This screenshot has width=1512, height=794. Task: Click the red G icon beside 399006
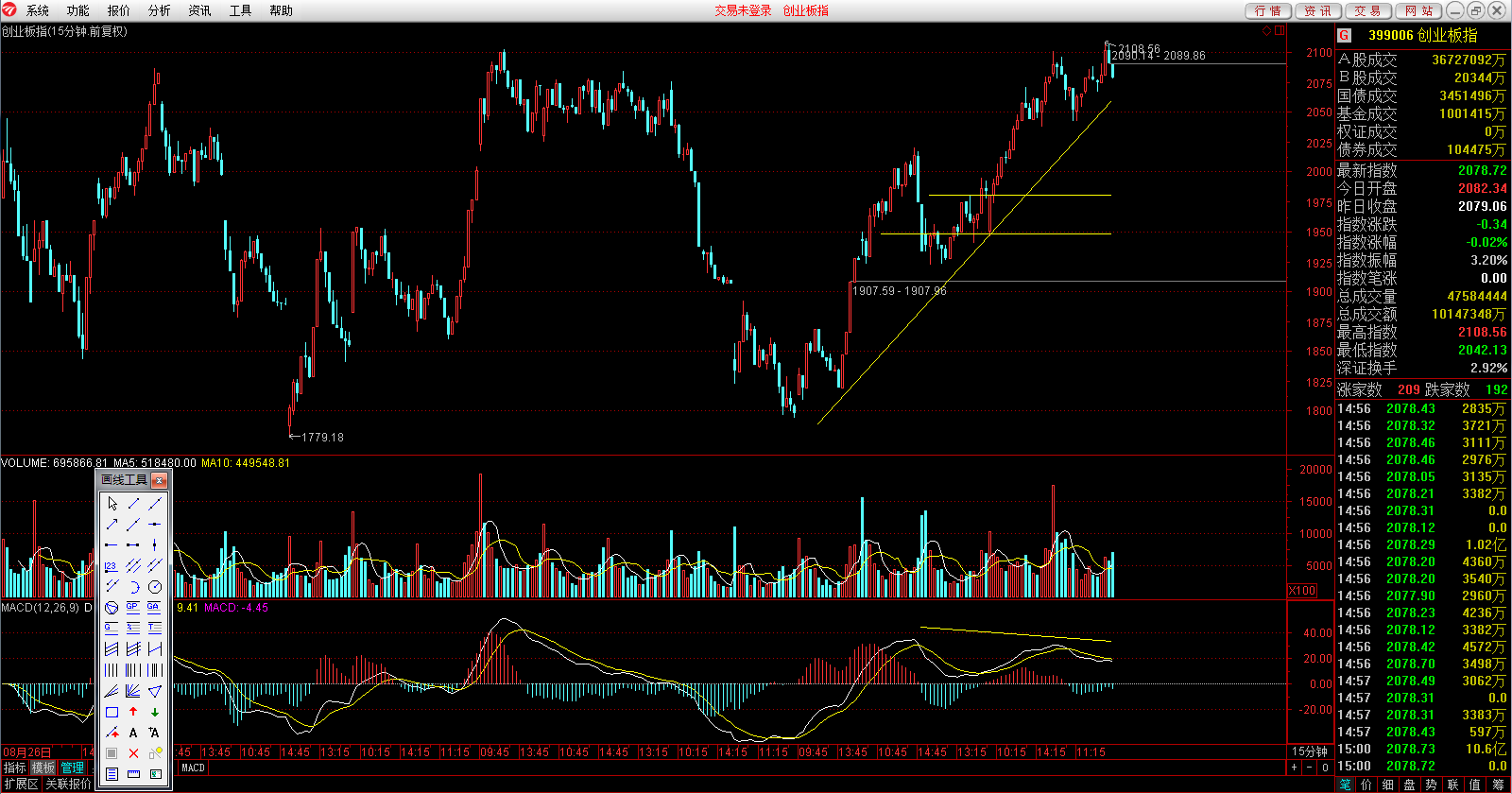click(1345, 36)
